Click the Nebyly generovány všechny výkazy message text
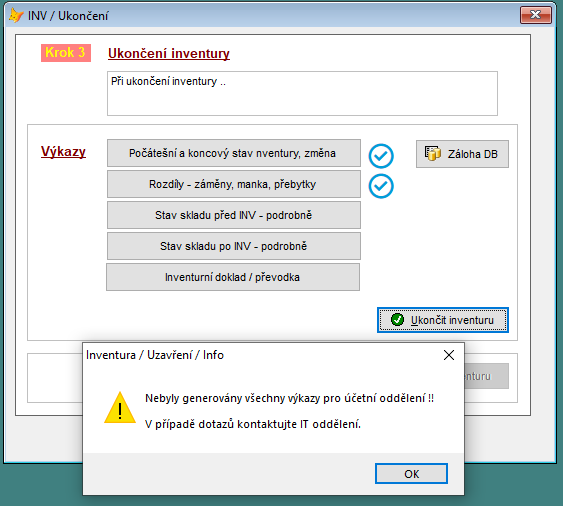563x506 pixels. pyautogui.click(x=289, y=398)
